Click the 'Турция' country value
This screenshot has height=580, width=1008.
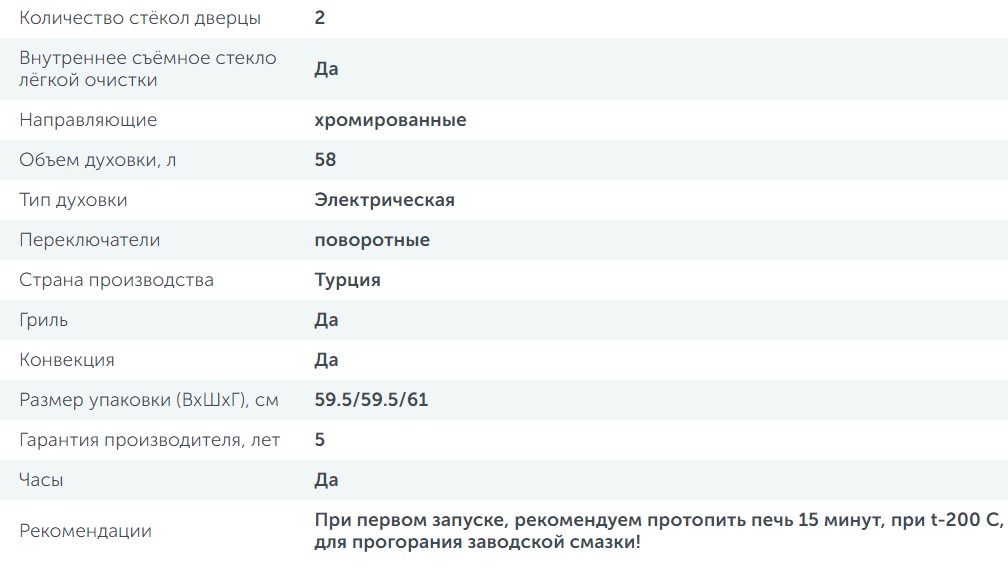[347, 280]
